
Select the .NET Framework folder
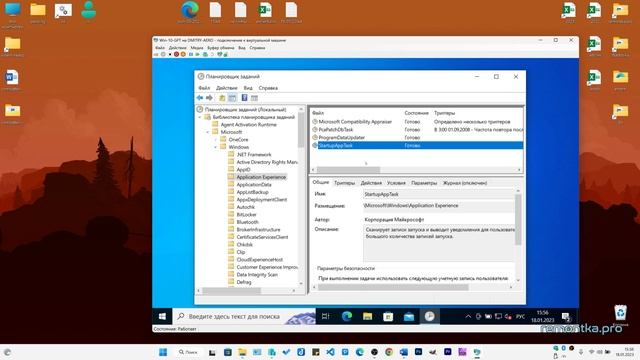[x=254, y=155]
